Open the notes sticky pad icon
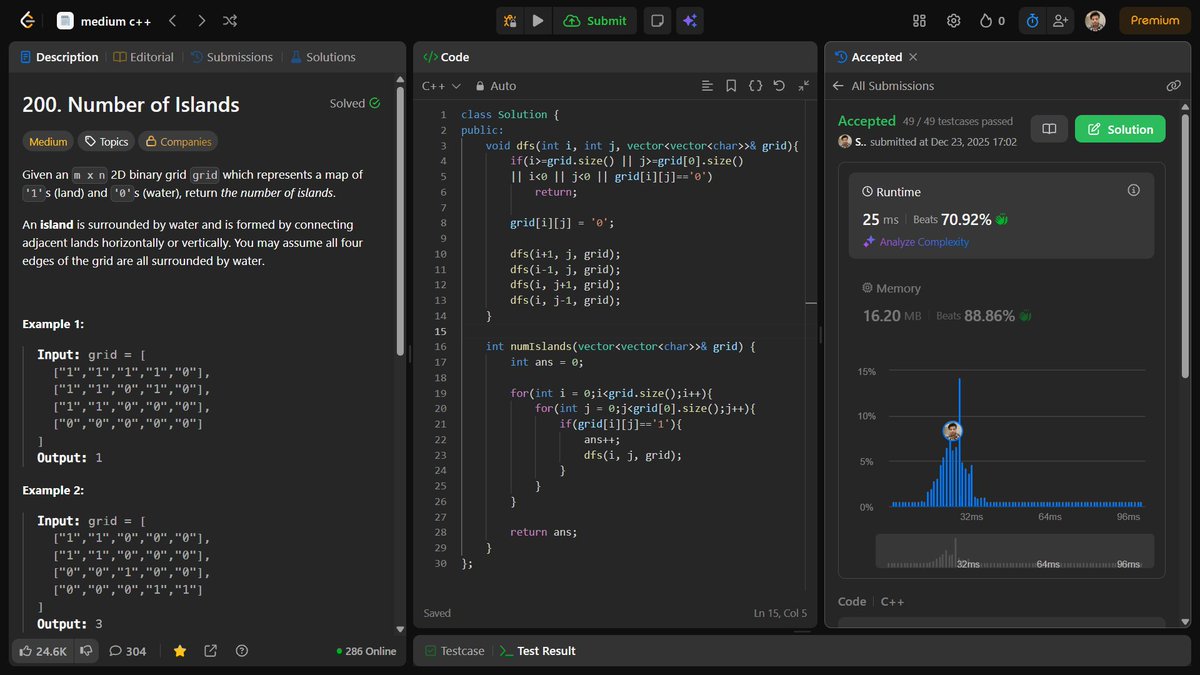This screenshot has height=675, width=1200. [x=657, y=20]
